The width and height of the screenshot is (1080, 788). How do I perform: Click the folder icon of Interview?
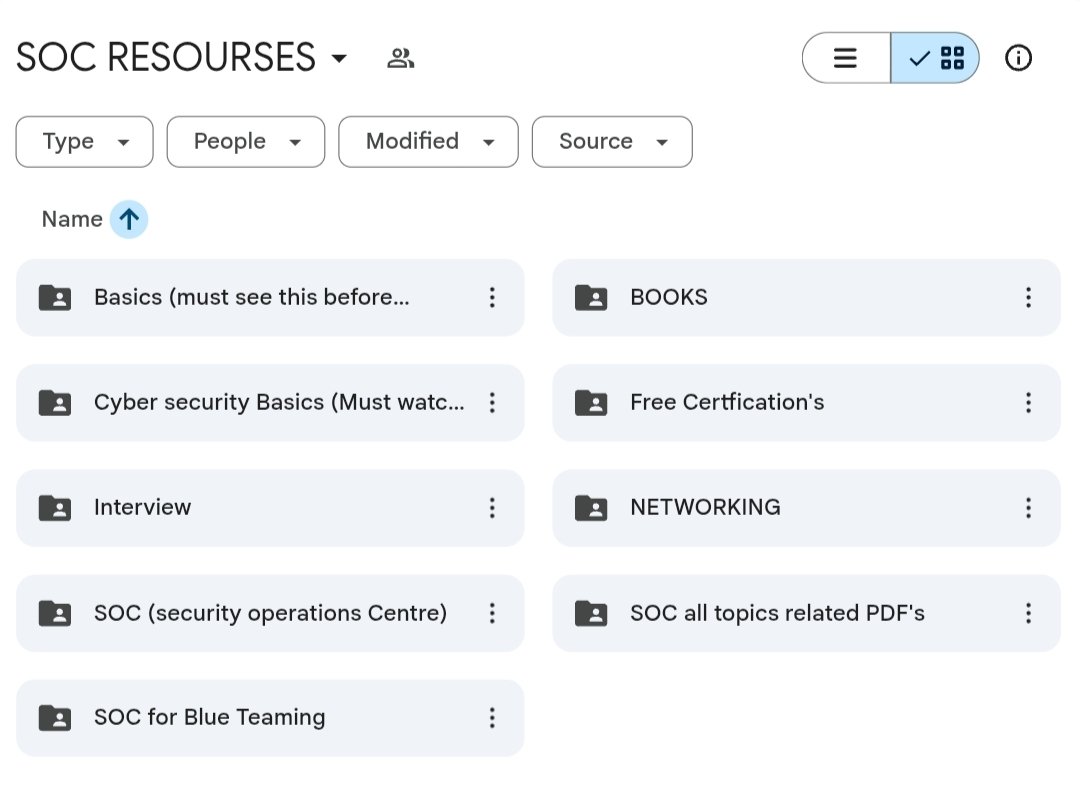55,508
